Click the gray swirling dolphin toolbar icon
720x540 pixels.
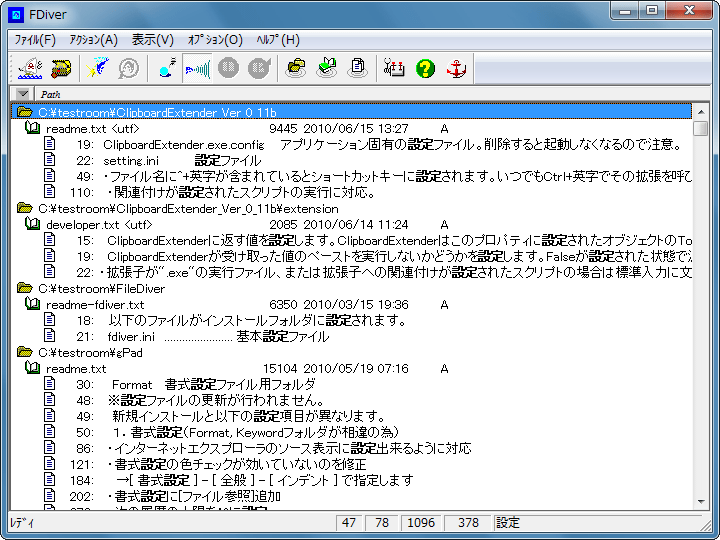click(x=129, y=68)
